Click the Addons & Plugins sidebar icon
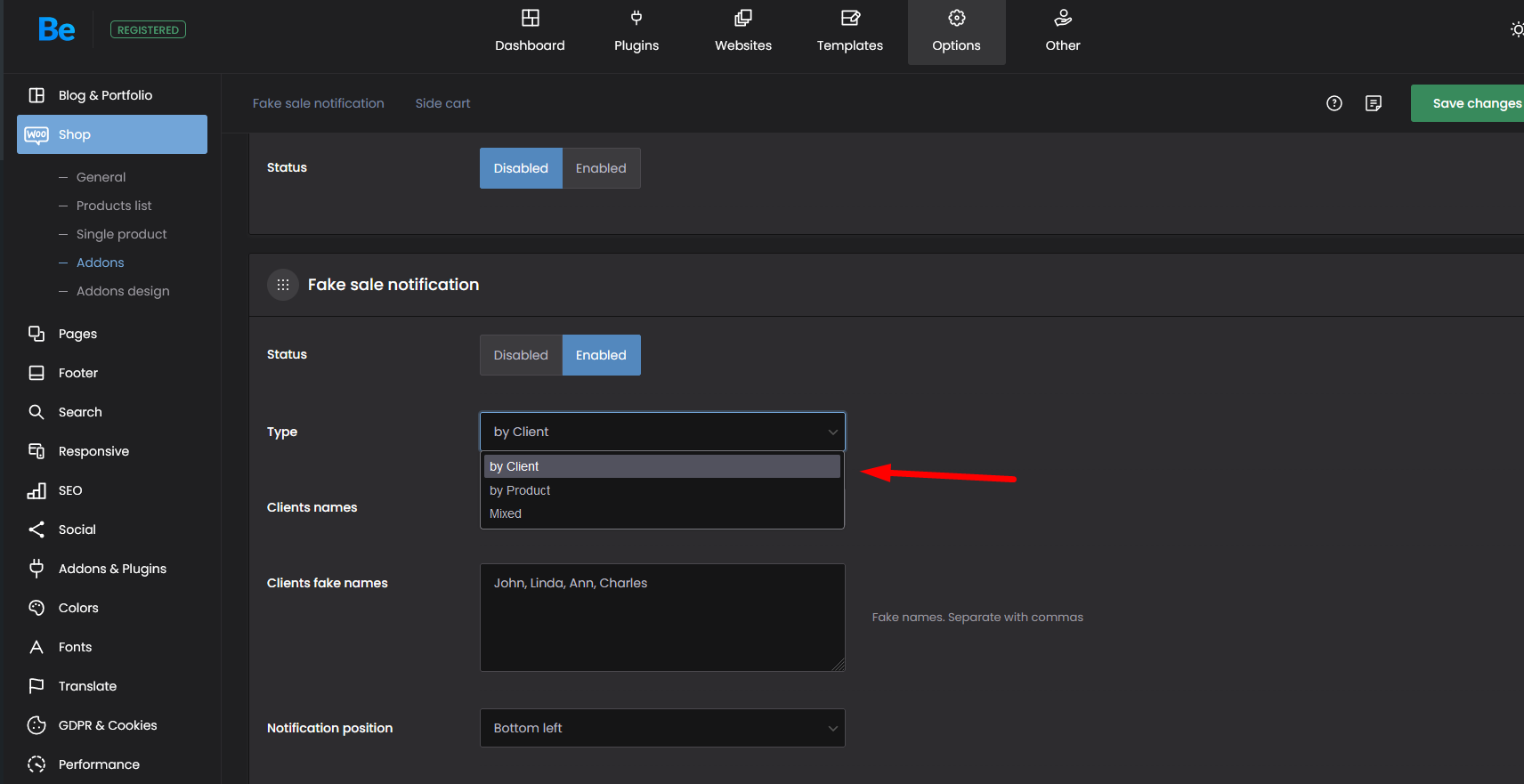 pyautogui.click(x=36, y=569)
